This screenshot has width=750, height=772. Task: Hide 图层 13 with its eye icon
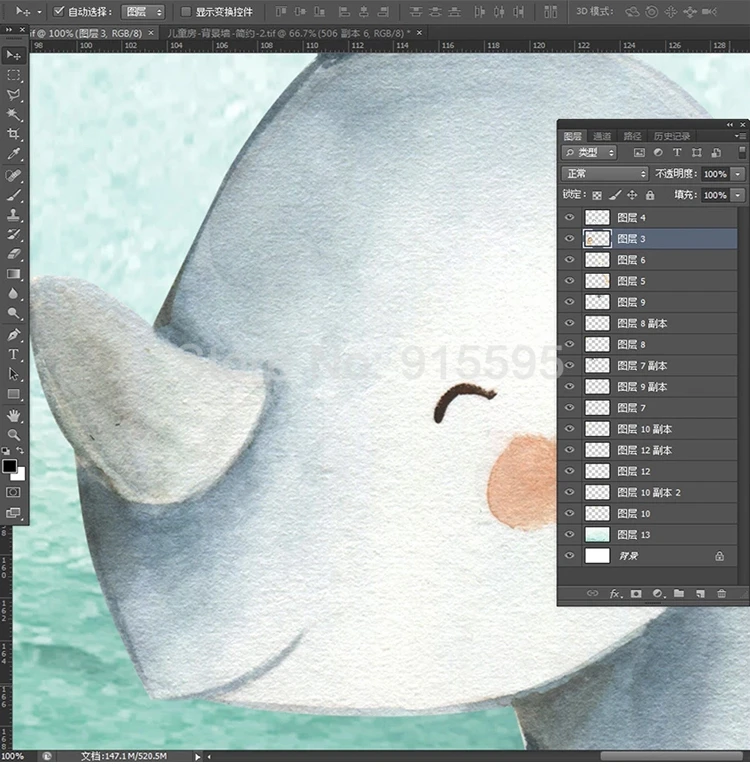569,535
